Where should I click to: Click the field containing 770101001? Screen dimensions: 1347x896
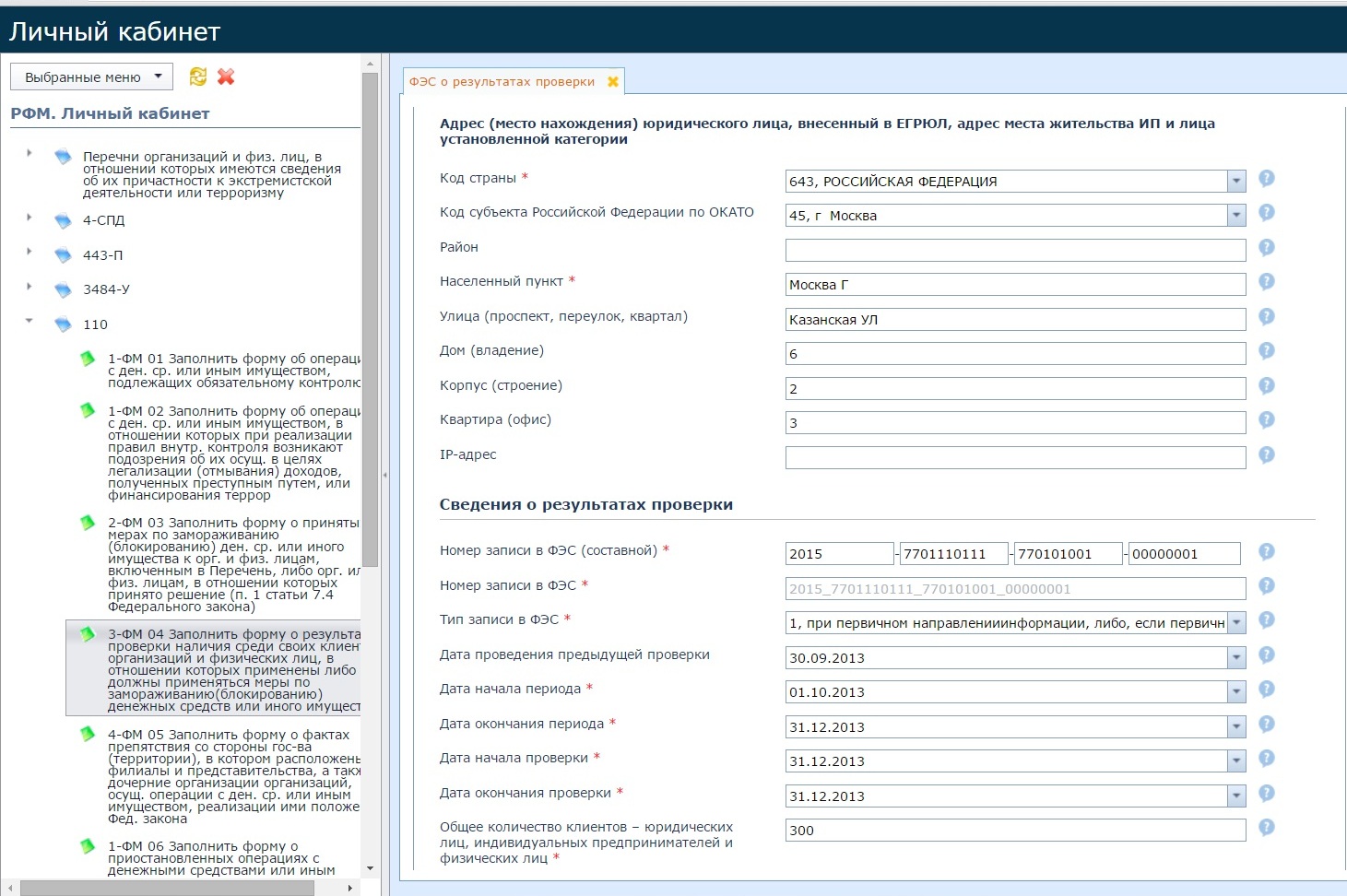pyautogui.click(x=1068, y=553)
